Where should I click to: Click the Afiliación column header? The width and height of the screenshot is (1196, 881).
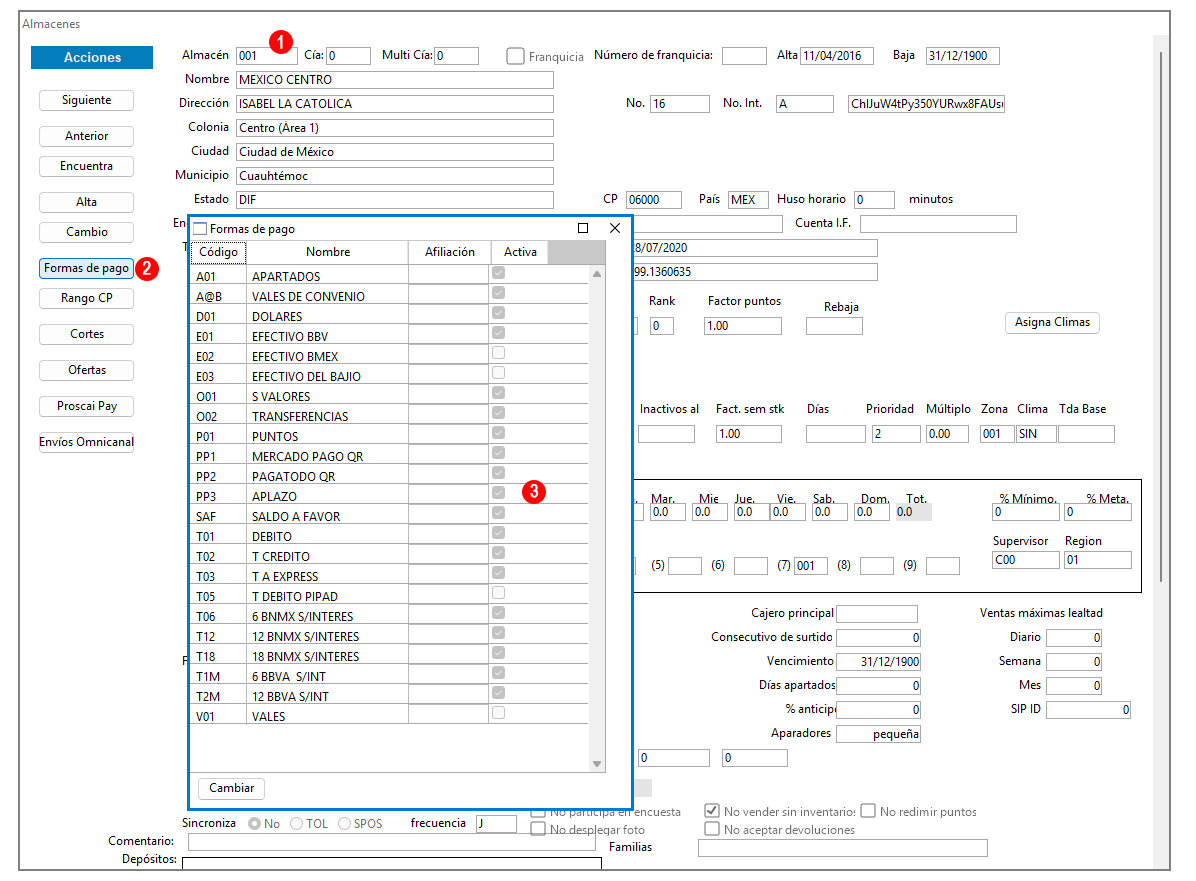pos(449,252)
